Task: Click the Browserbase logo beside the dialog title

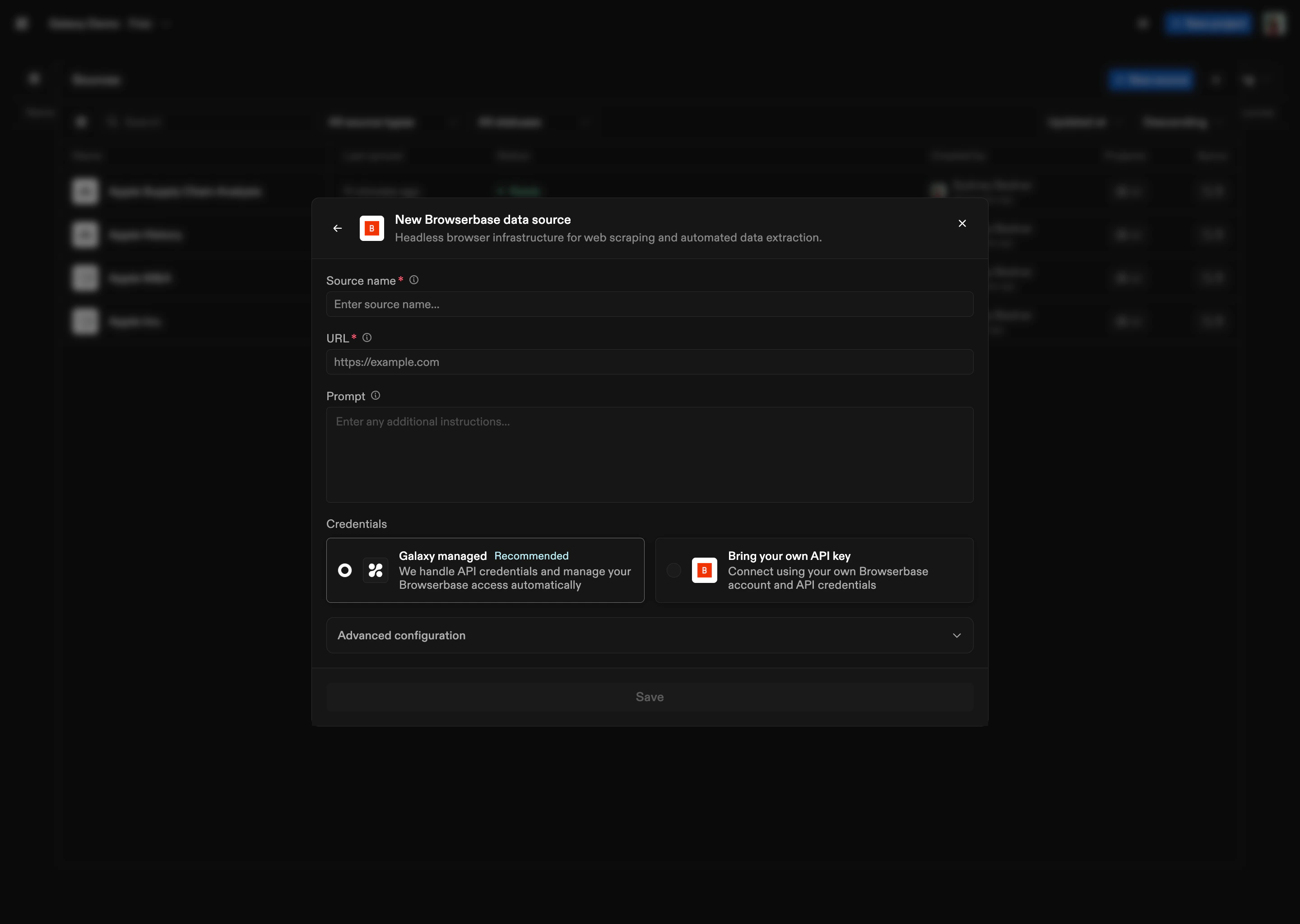Action: (371, 228)
